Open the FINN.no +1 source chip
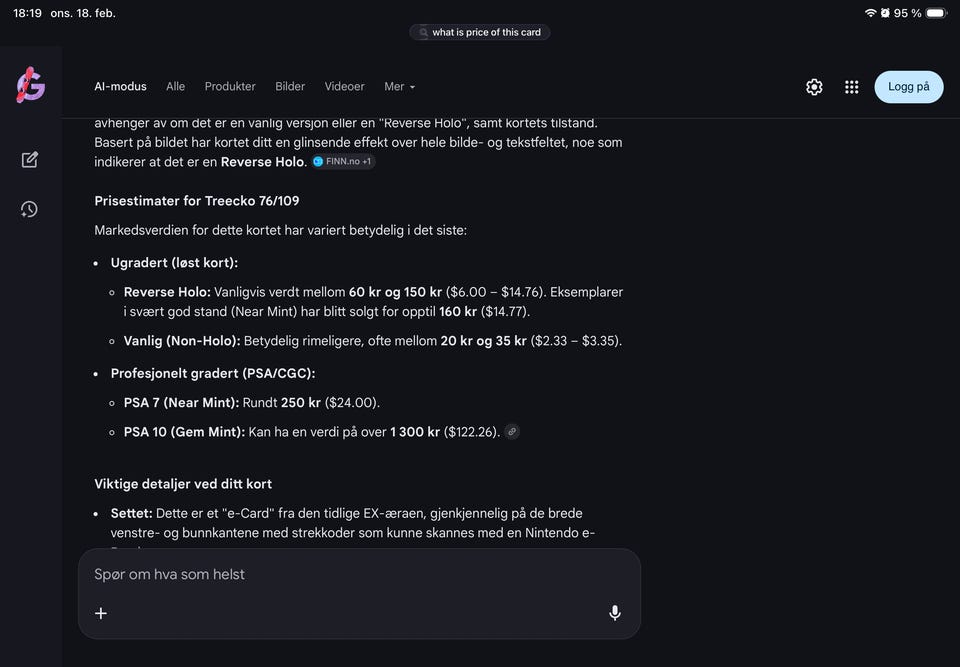The width and height of the screenshot is (960, 667). (x=343, y=161)
